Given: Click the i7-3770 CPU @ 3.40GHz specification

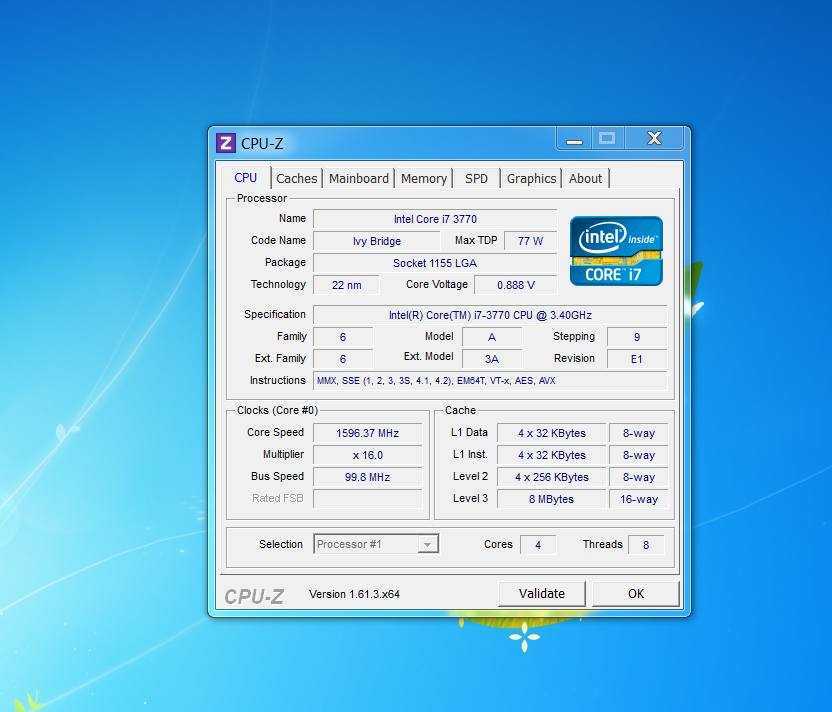Looking at the screenshot, I should pyautogui.click(x=490, y=315).
